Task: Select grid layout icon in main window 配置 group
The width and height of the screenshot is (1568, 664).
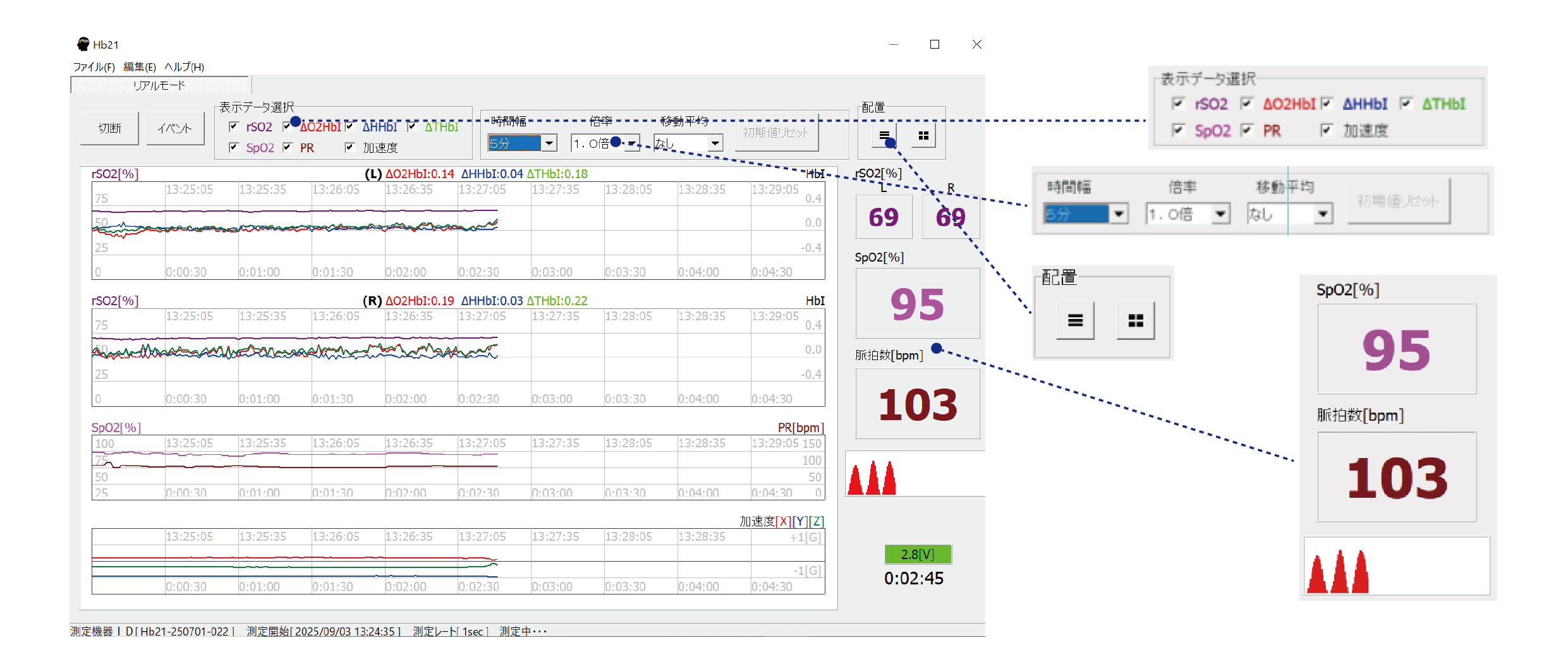Action: tap(923, 136)
